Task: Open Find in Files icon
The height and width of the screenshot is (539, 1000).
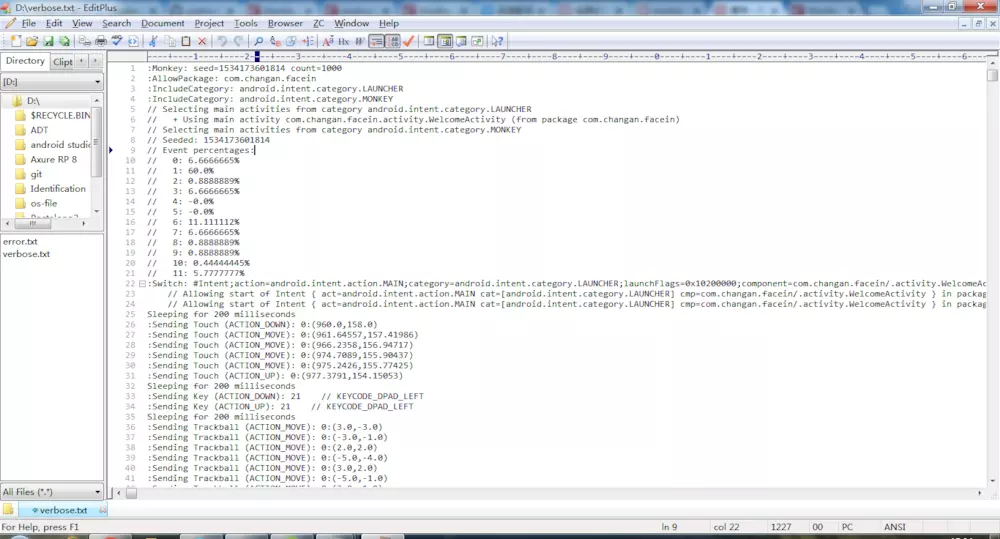Action: pos(291,41)
